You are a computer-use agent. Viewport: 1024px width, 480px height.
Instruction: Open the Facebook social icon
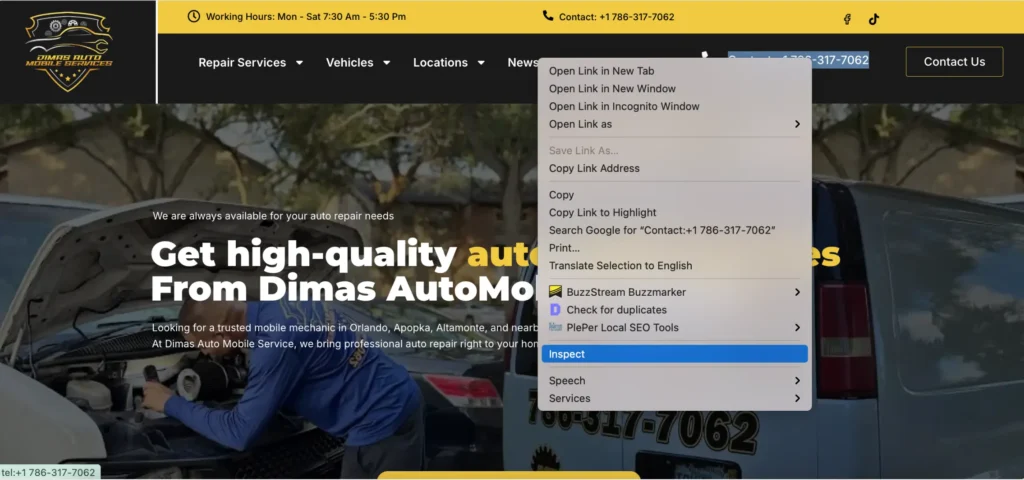(847, 19)
